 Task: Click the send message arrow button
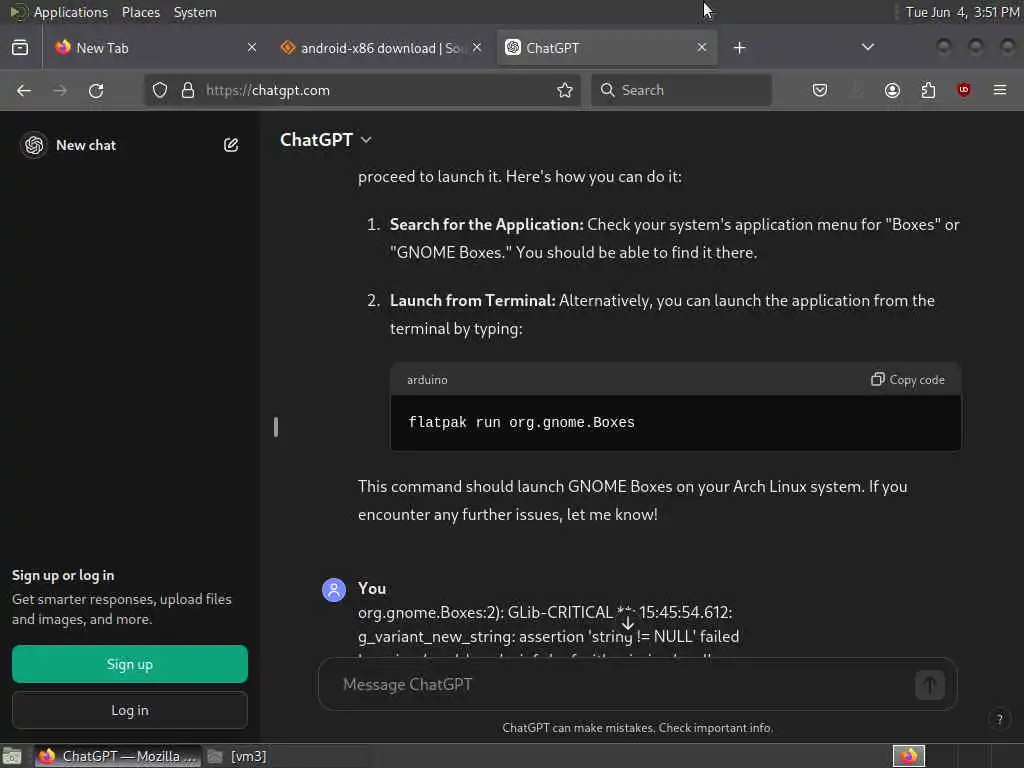point(930,685)
